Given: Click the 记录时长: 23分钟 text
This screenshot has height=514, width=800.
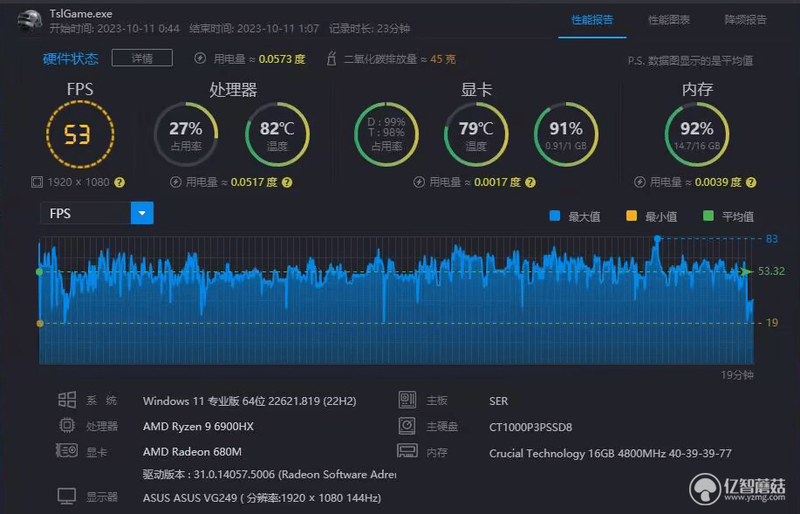Looking at the screenshot, I should 369,28.
